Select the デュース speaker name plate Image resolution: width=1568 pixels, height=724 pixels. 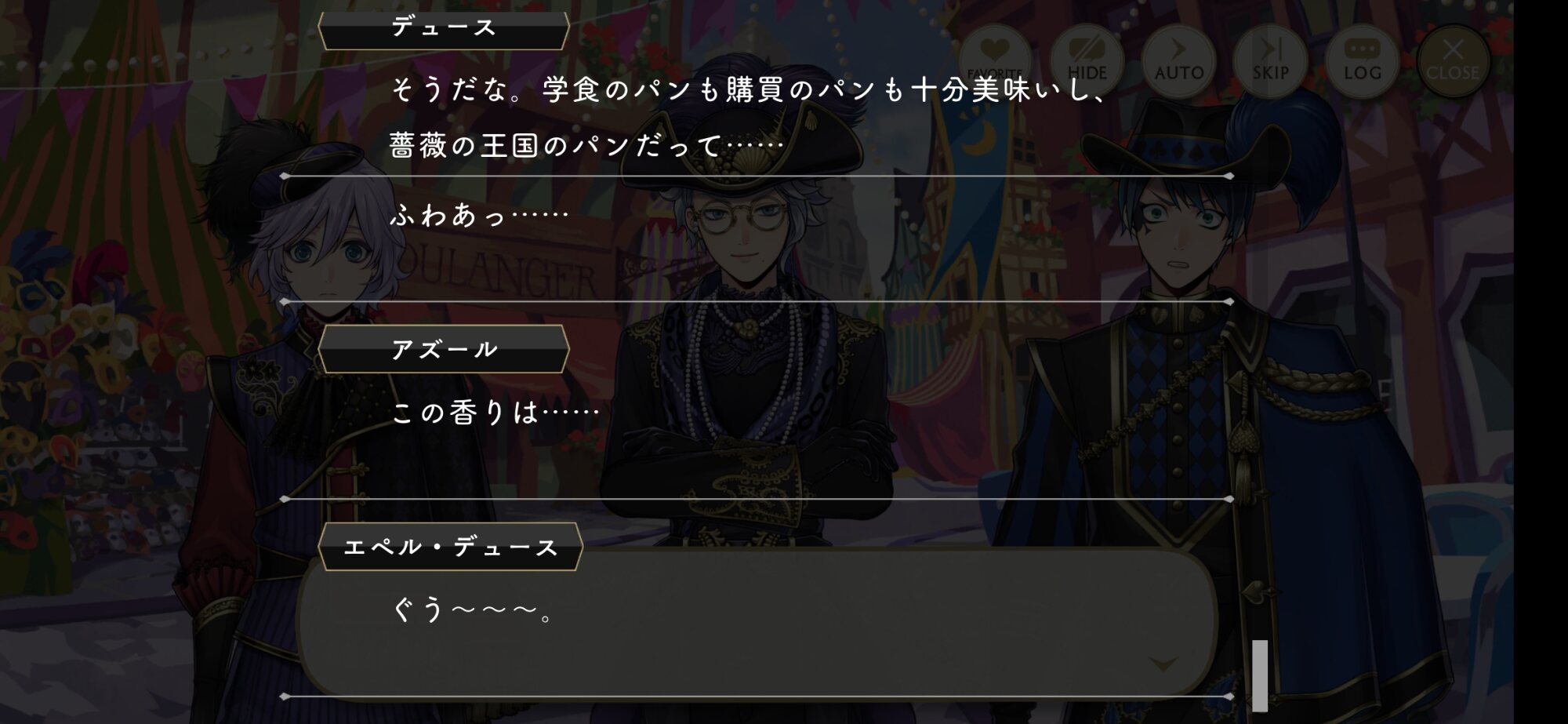[x=443, y=29]
